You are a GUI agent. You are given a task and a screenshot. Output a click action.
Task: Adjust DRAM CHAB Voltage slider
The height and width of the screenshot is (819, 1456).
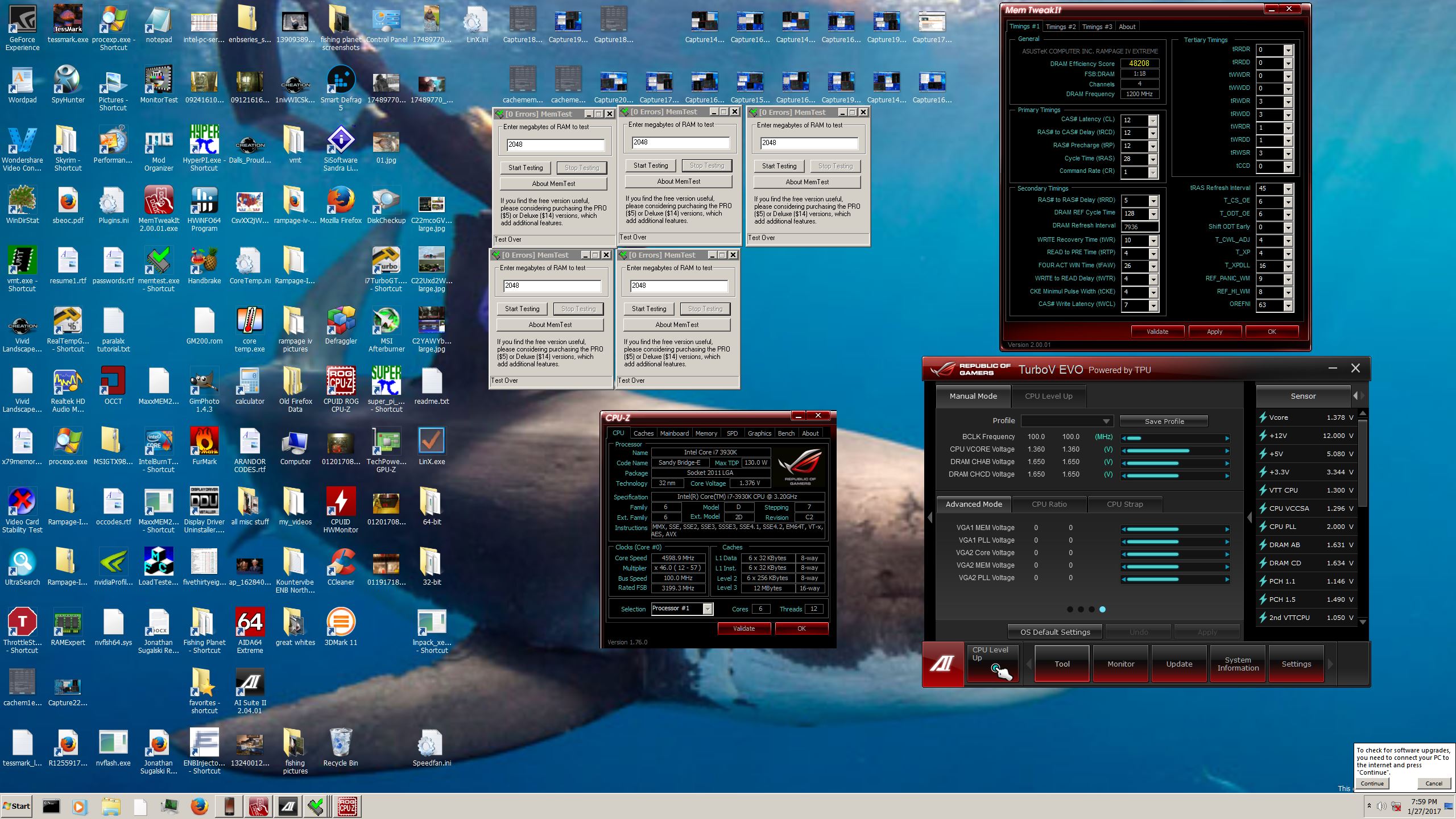pos(1176,463)
